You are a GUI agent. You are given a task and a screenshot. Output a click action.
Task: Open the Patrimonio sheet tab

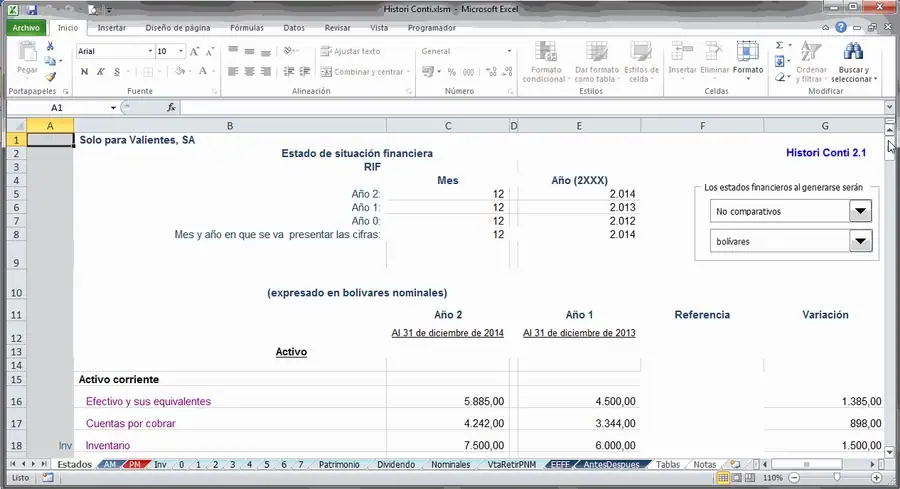[x=339, y=464]
